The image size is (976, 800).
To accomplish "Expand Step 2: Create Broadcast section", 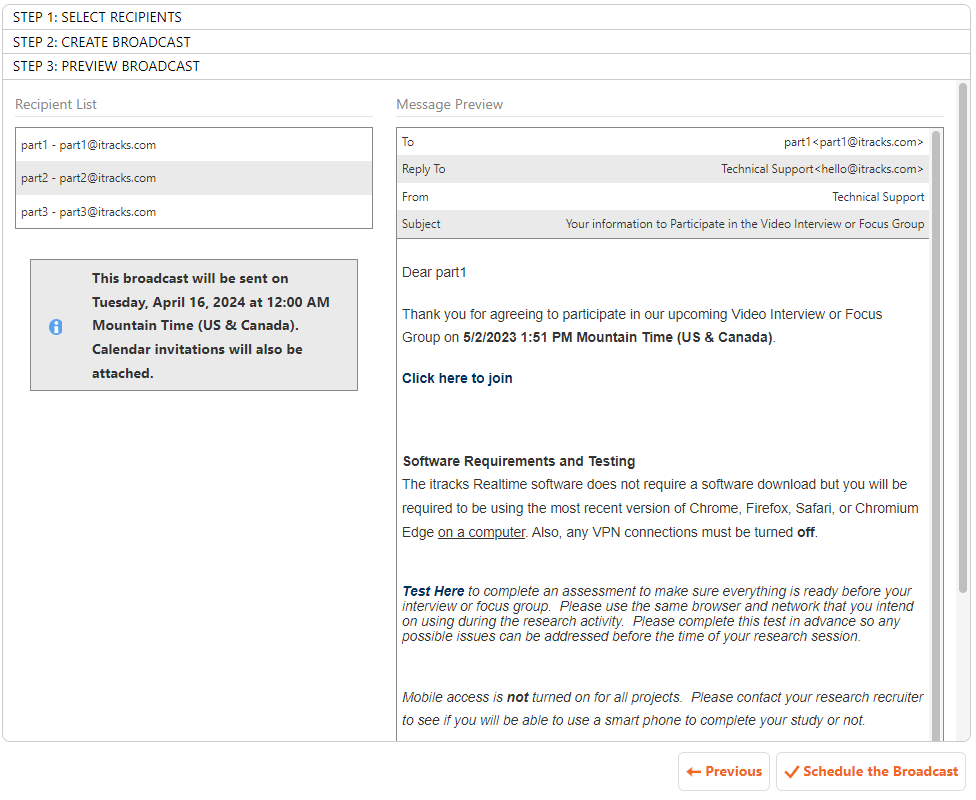I will (486, 42).
